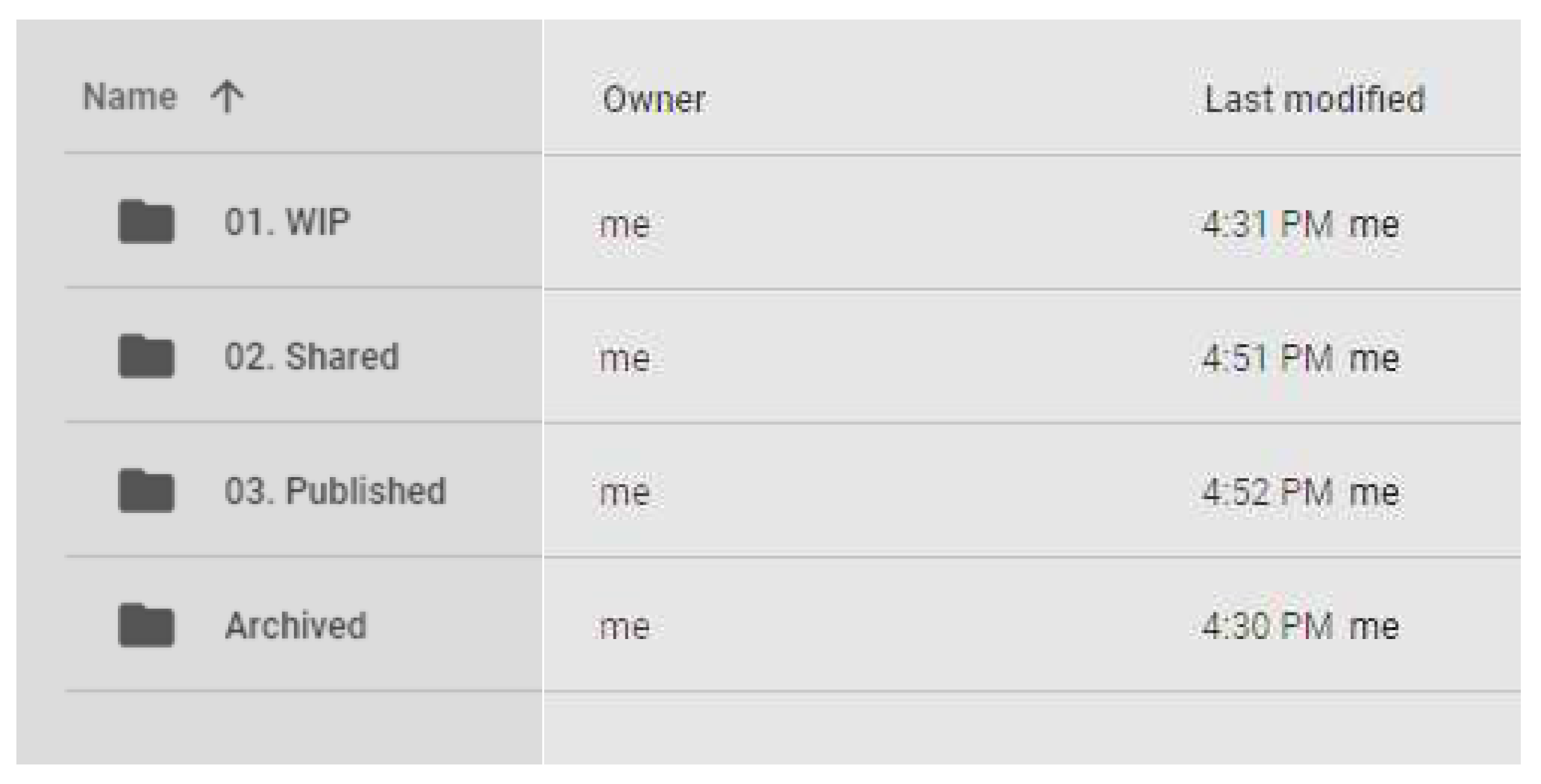Sort by Last modified column

click(1314, 100)
